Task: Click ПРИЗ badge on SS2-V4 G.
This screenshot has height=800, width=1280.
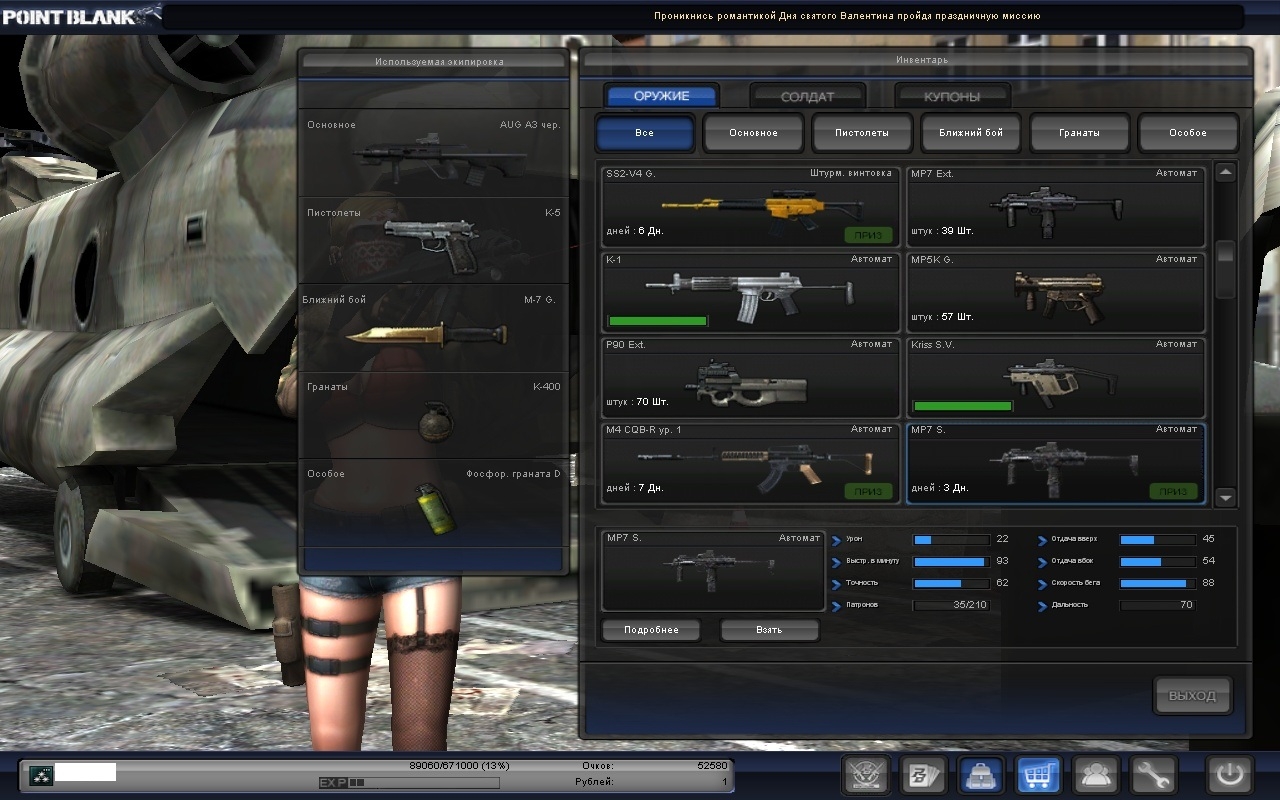Action: [868, 235]
